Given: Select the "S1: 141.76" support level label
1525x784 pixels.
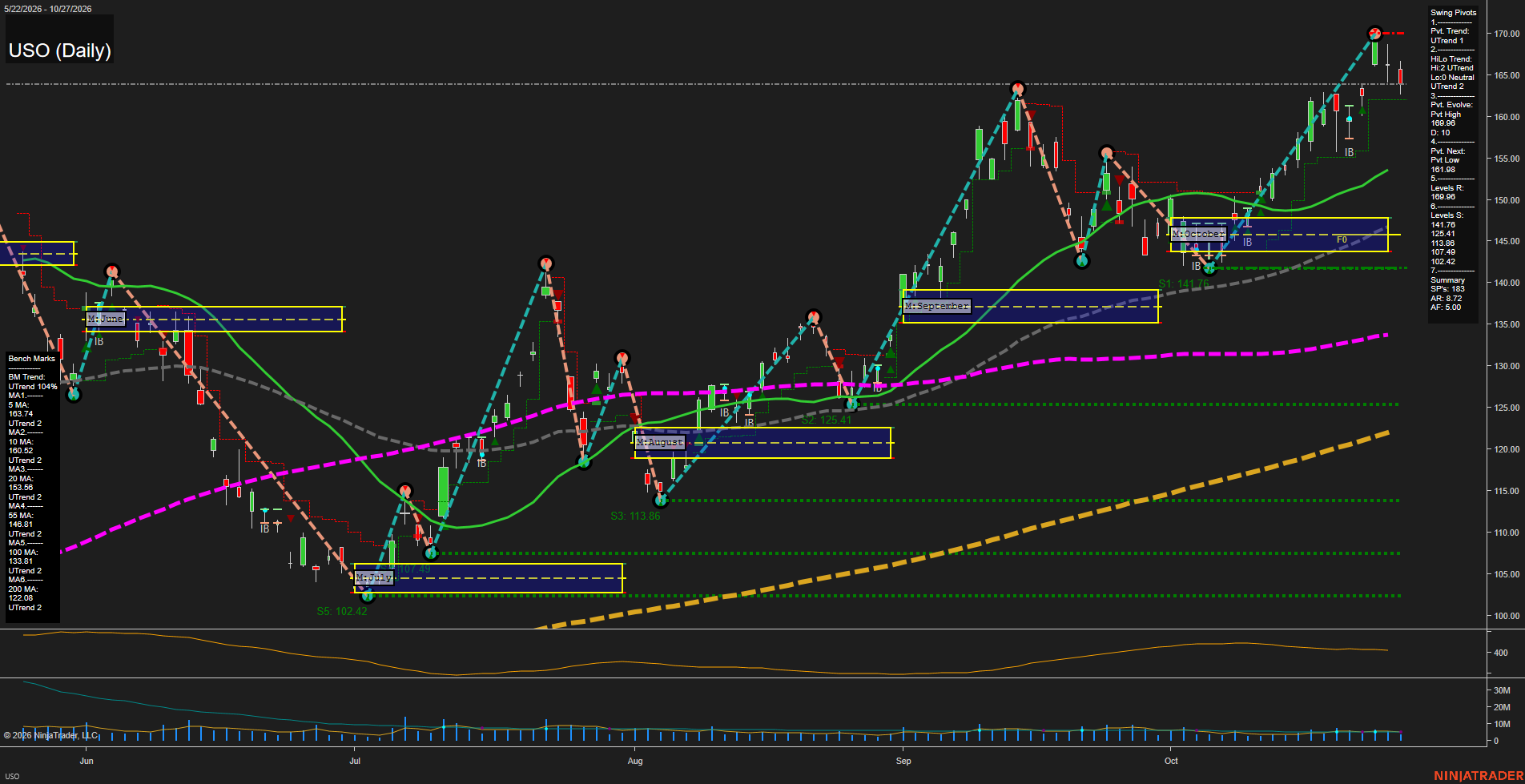Looking at the screenshot, I should (1184, 283).
